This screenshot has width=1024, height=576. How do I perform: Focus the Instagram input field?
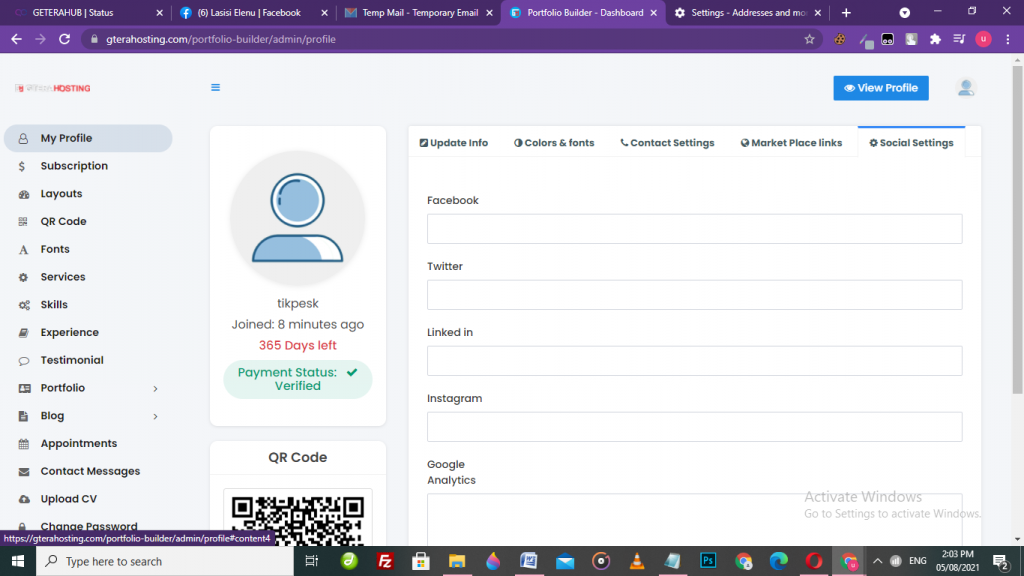click(694, 427)
